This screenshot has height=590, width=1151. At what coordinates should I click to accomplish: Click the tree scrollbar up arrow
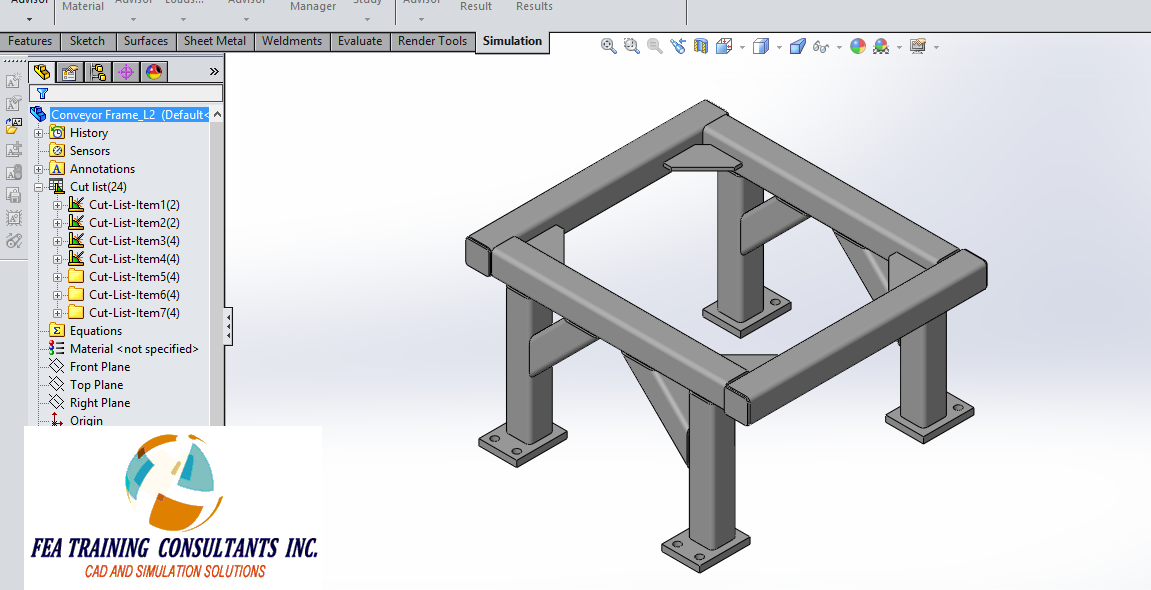pyautogui.click(x=217, y=114)
